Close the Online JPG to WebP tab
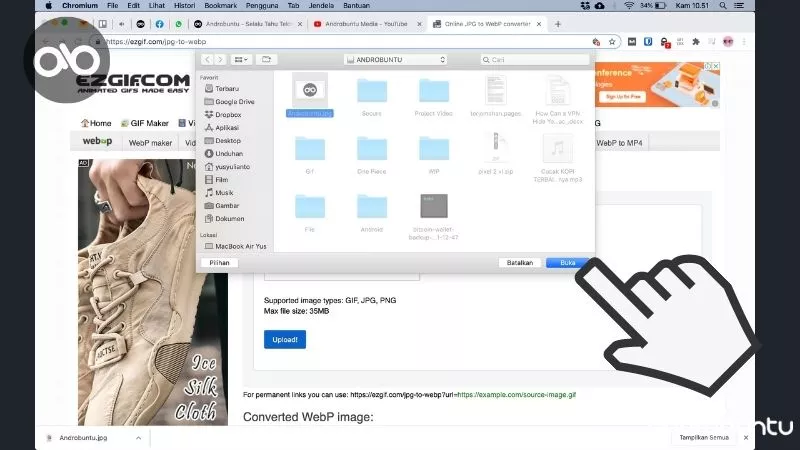 tap(539, 24)
